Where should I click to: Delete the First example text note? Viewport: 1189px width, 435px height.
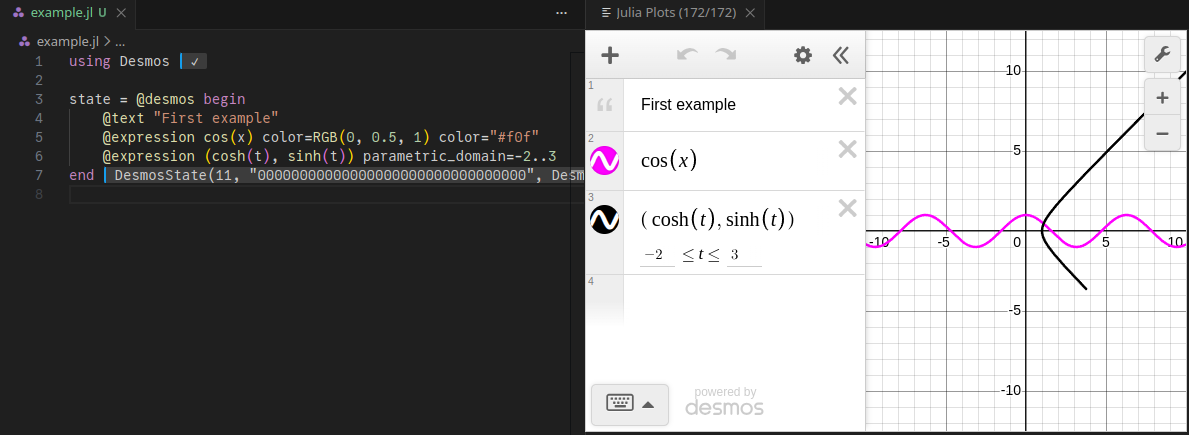pyautogui.click(x=847, y=96)
